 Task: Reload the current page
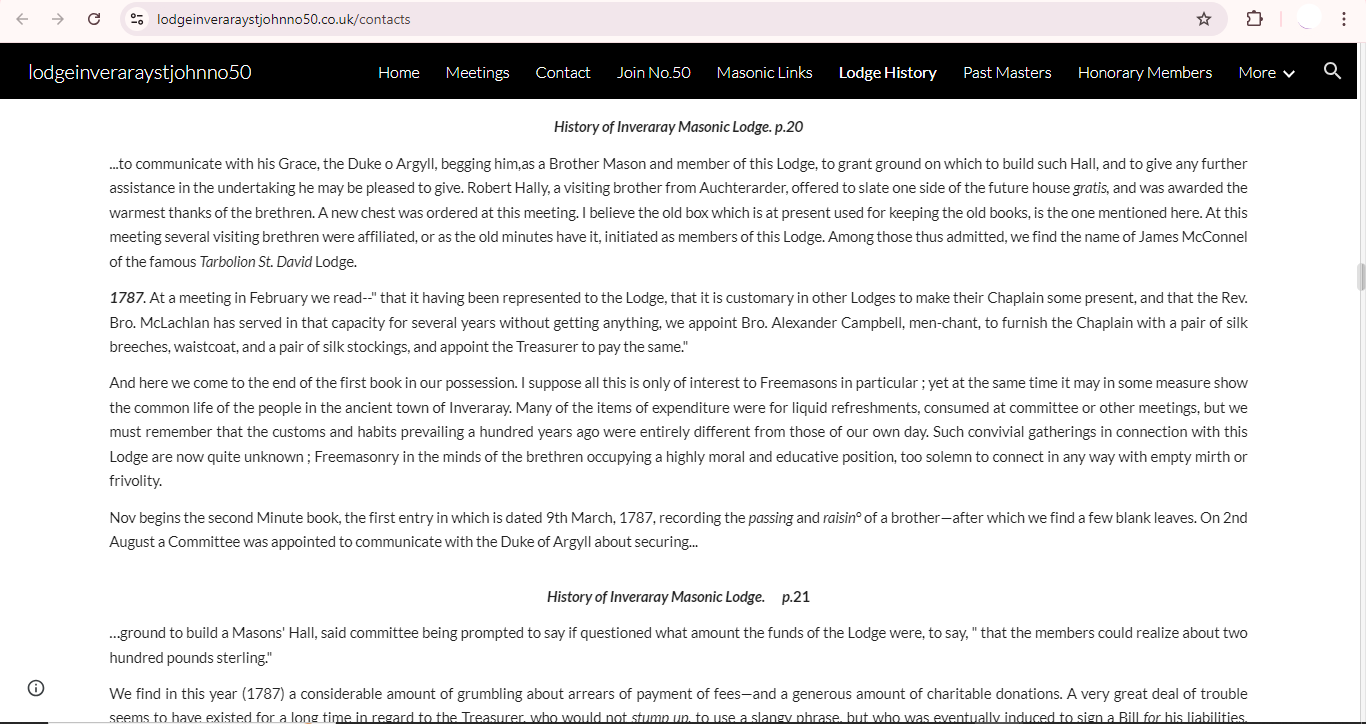coord(94,19)
